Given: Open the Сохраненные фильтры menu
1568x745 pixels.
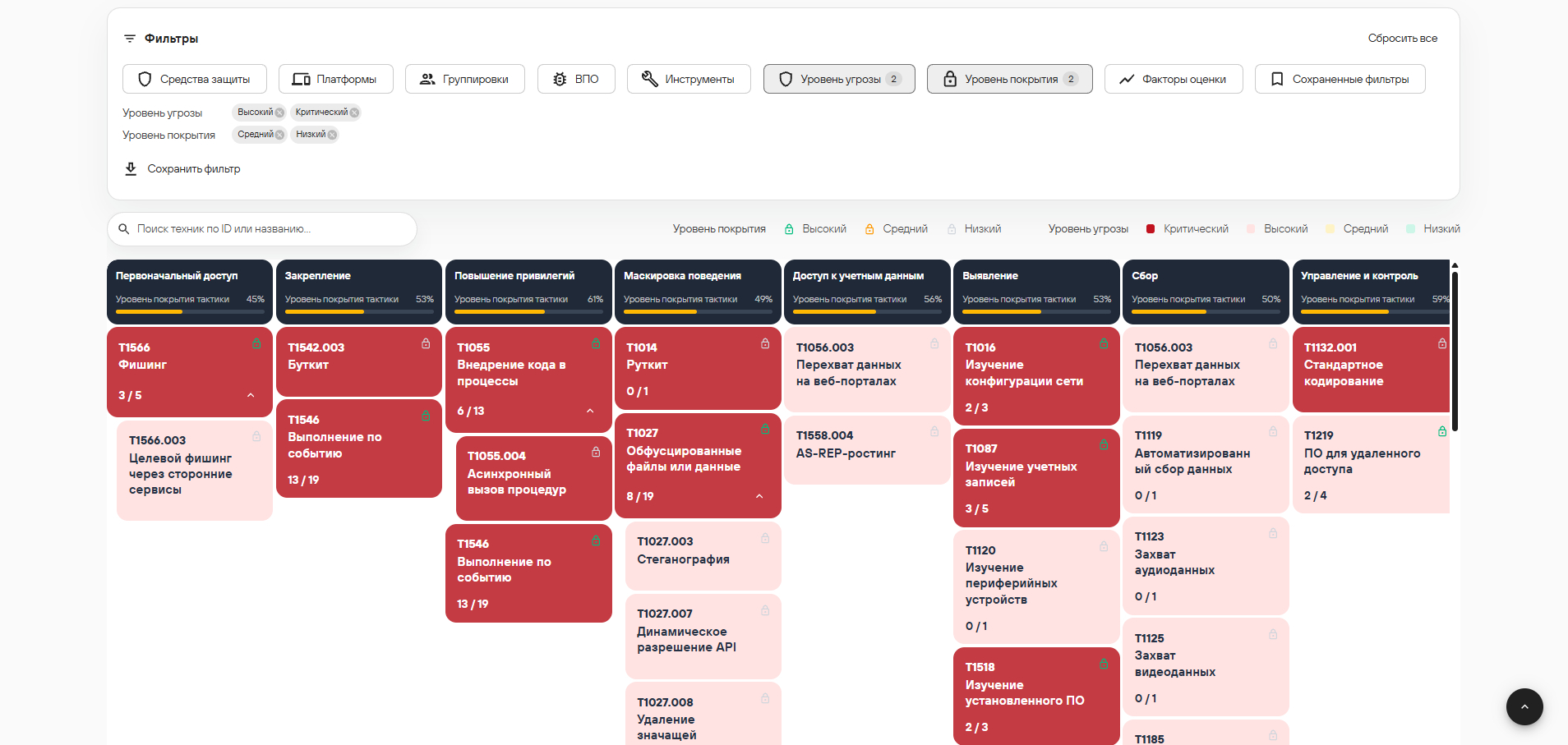Looking at the screenshot, I should 1340,79.
